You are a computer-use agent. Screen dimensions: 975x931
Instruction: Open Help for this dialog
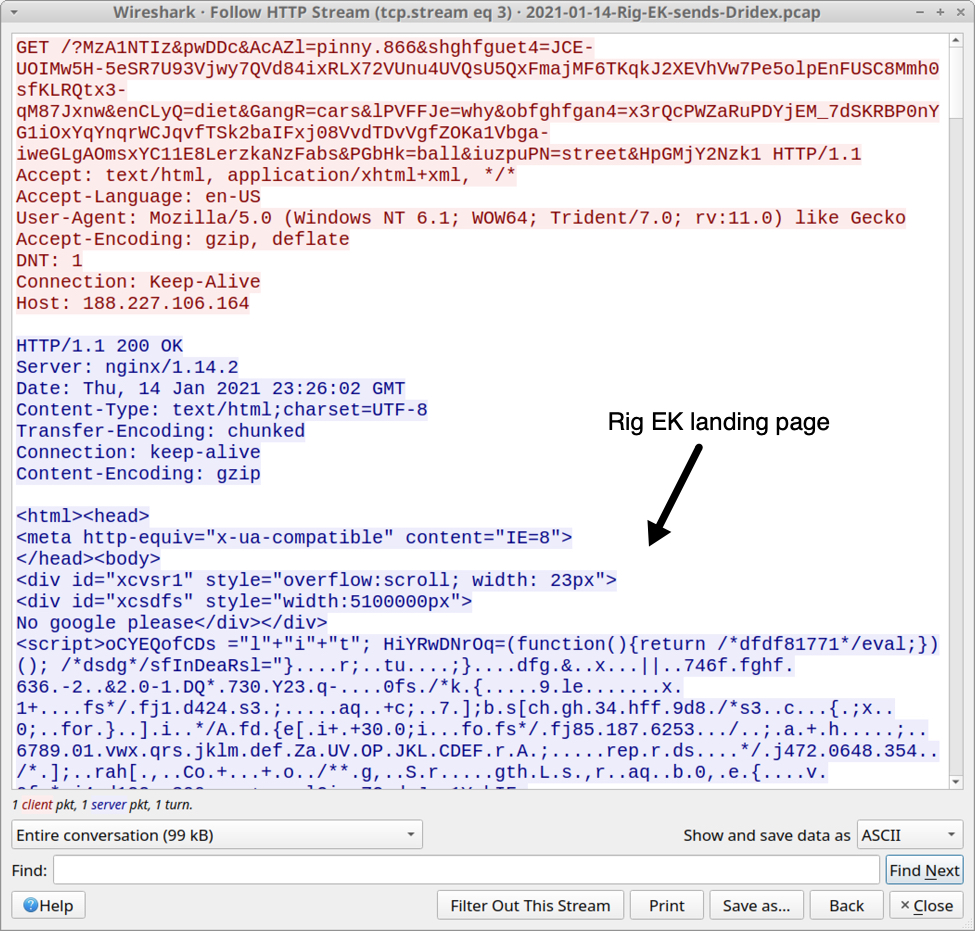pyautogui.click(x=48, y=906)
